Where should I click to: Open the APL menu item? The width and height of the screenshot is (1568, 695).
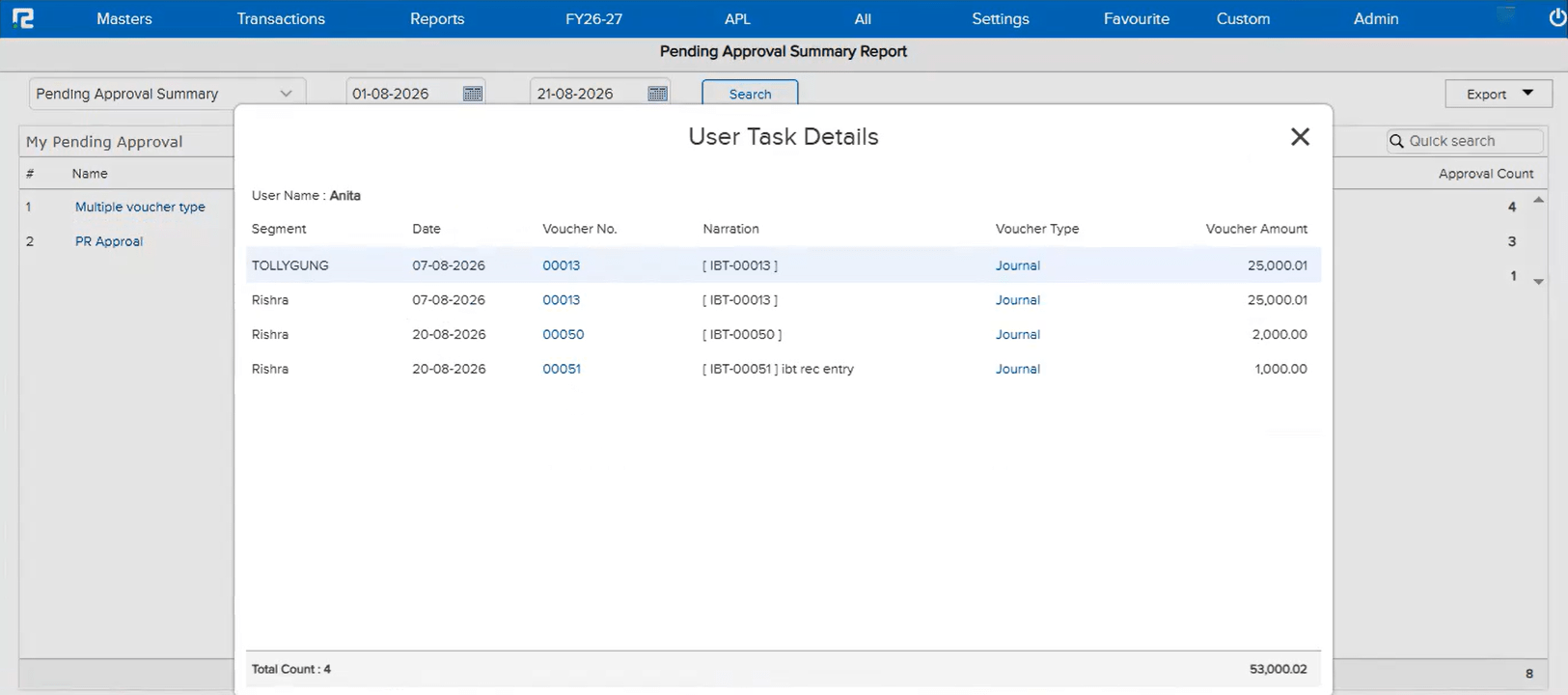click(737, 18)
